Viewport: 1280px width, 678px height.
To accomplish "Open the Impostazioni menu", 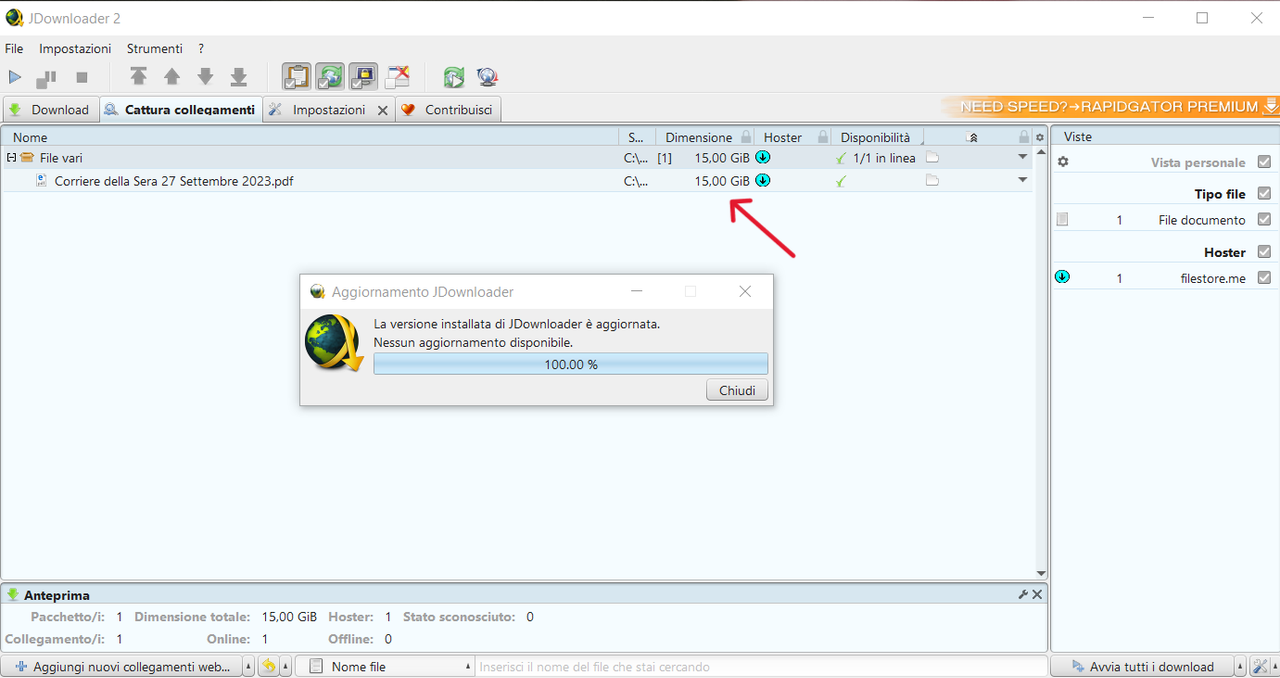I will 75,48.
